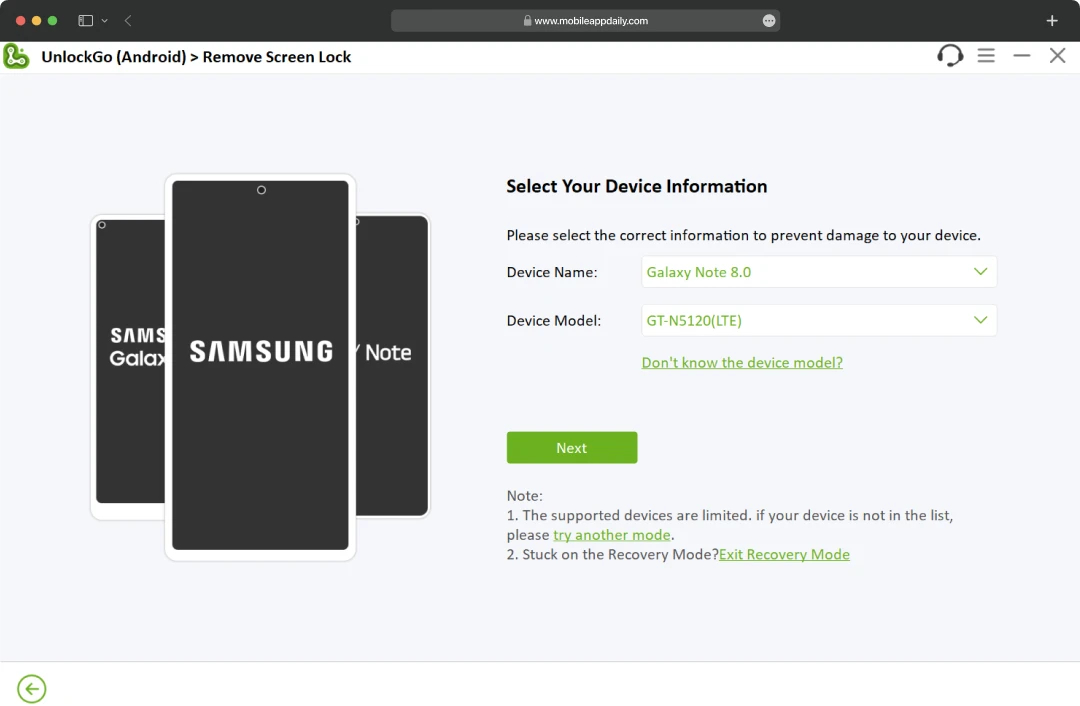This screenshot has height=706, width=1080.
Task: Click the UnlockGo (Android) breadcrumb
Action: pyautogui.click(x=114, y=57)
